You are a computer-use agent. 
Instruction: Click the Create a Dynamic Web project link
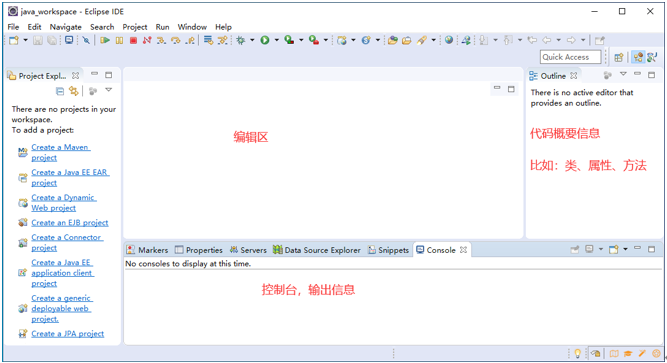coord(64,203)
